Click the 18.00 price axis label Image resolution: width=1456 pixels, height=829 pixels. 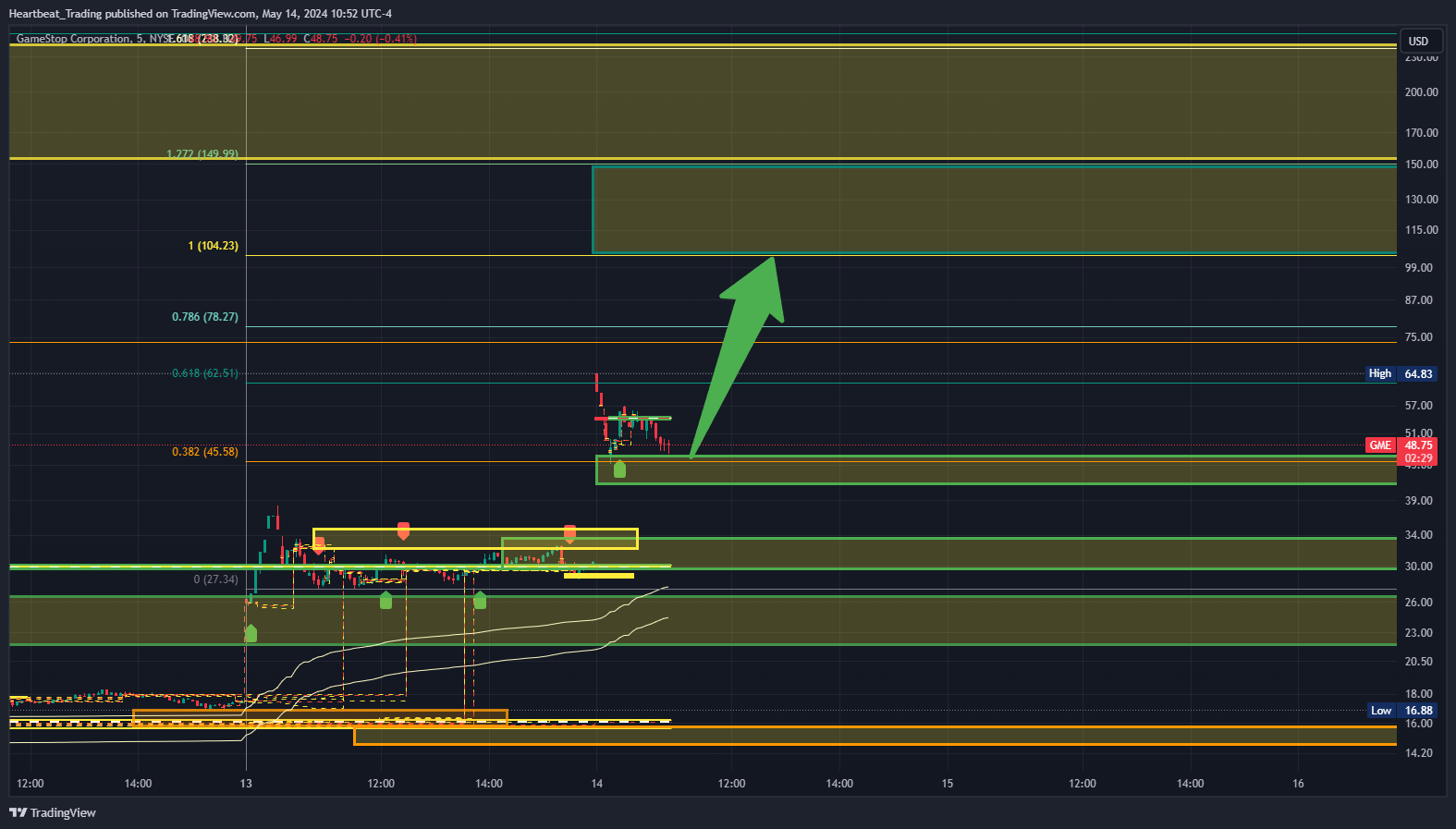click(1419, 694)
